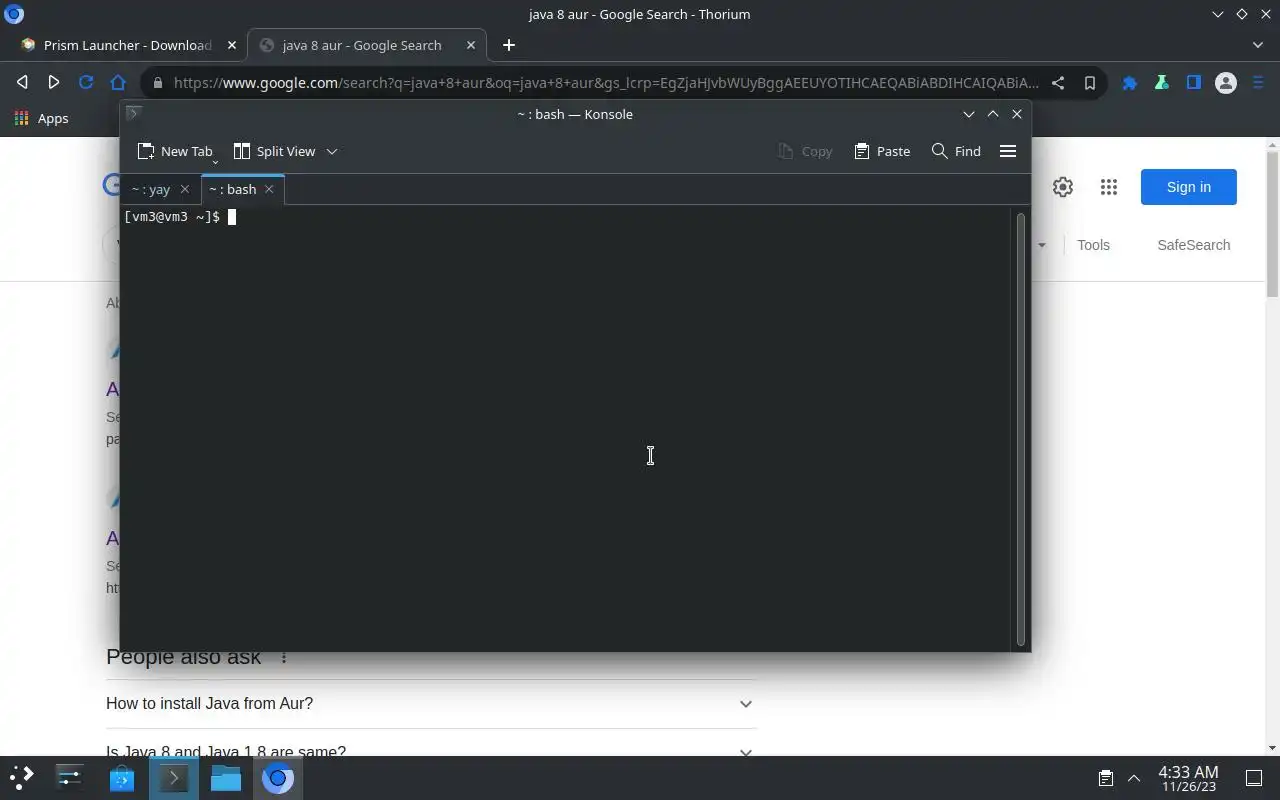
Task: Bookmark this page
Action: click(x=1090, y=83)
